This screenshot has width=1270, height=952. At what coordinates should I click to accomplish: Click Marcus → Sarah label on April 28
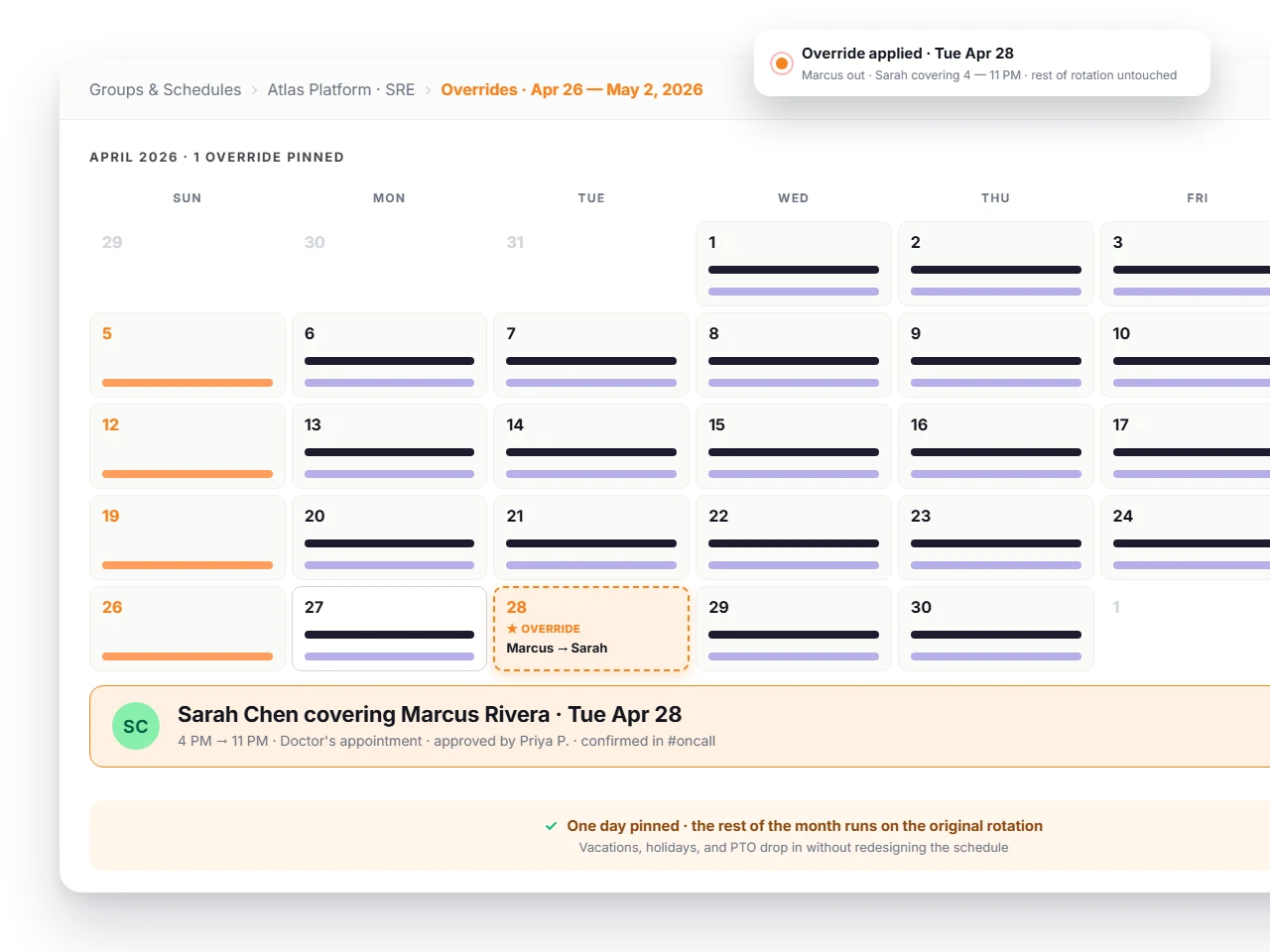[x=557, y=648]
